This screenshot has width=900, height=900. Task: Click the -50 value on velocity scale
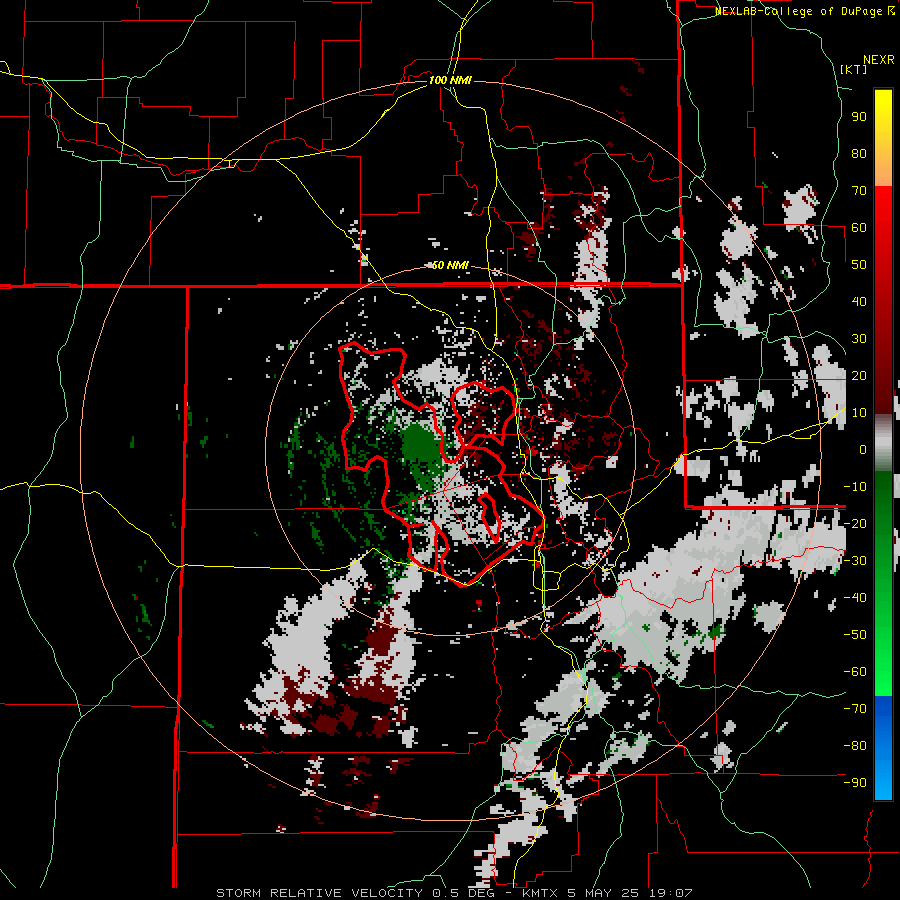[855, 635]
